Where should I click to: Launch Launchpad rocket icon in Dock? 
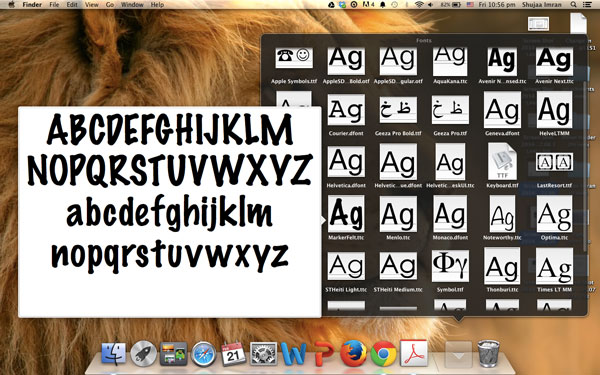[143, 354]
